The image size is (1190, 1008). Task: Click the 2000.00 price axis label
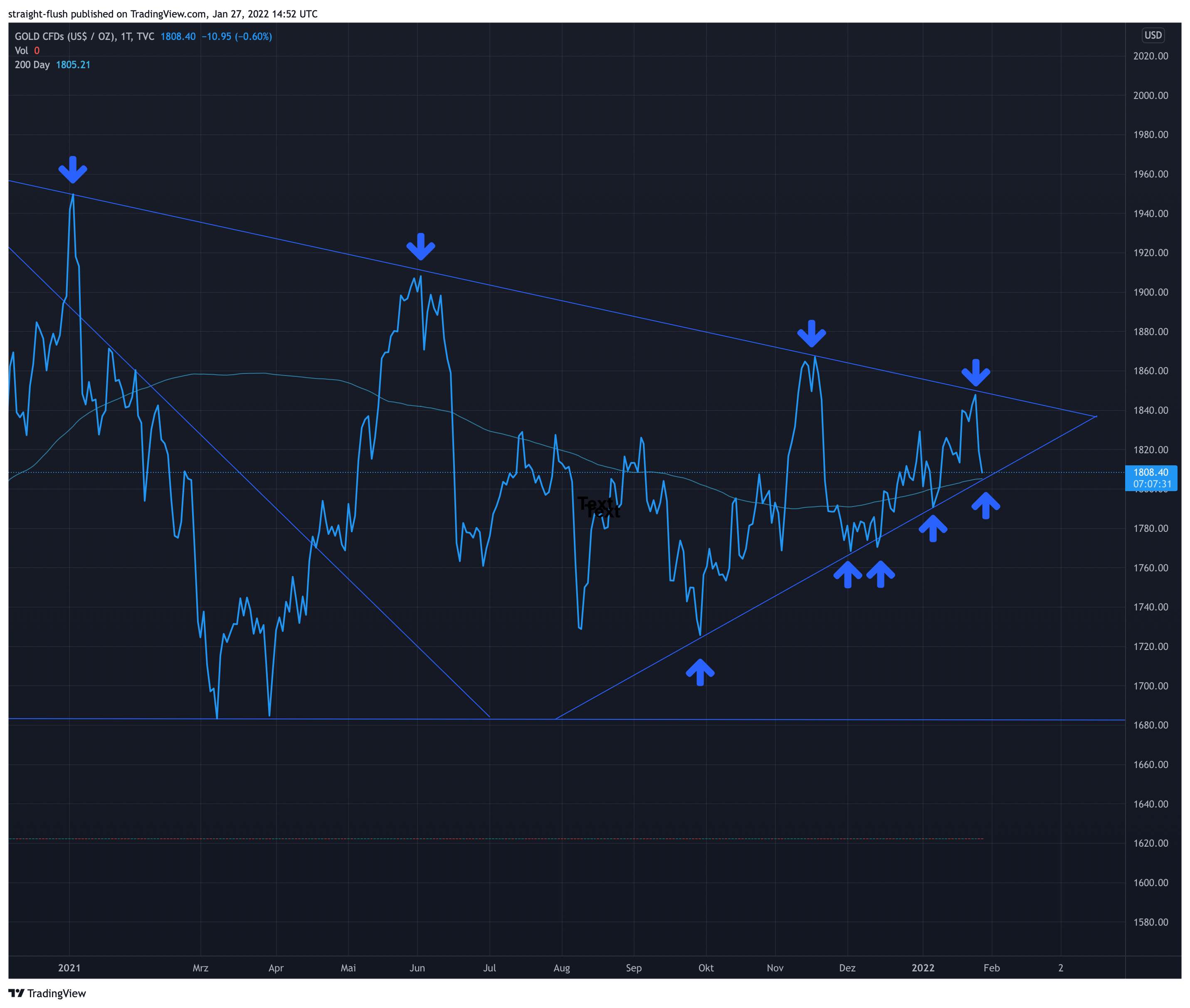pos(1150,95)
